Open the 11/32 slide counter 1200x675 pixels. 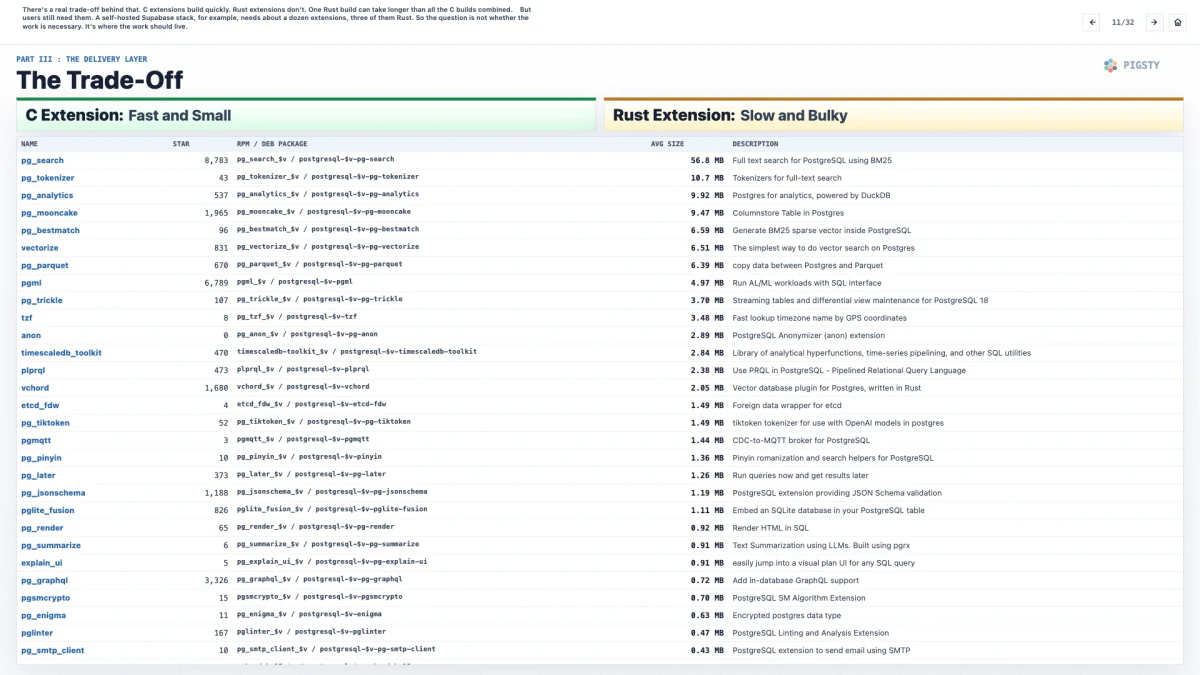(x=1123, y=22)
